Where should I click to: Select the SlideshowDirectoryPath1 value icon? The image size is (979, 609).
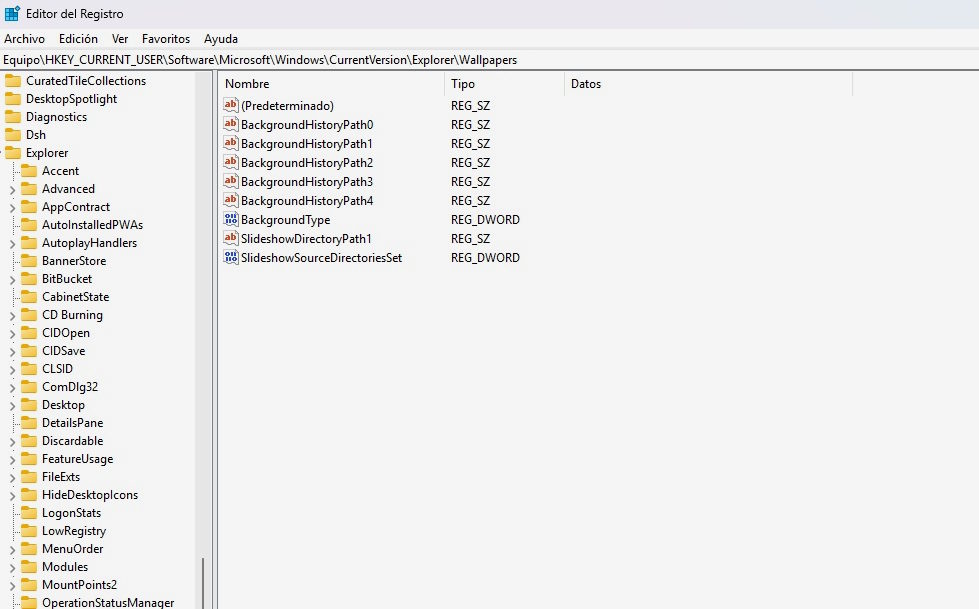pos(231,238)
